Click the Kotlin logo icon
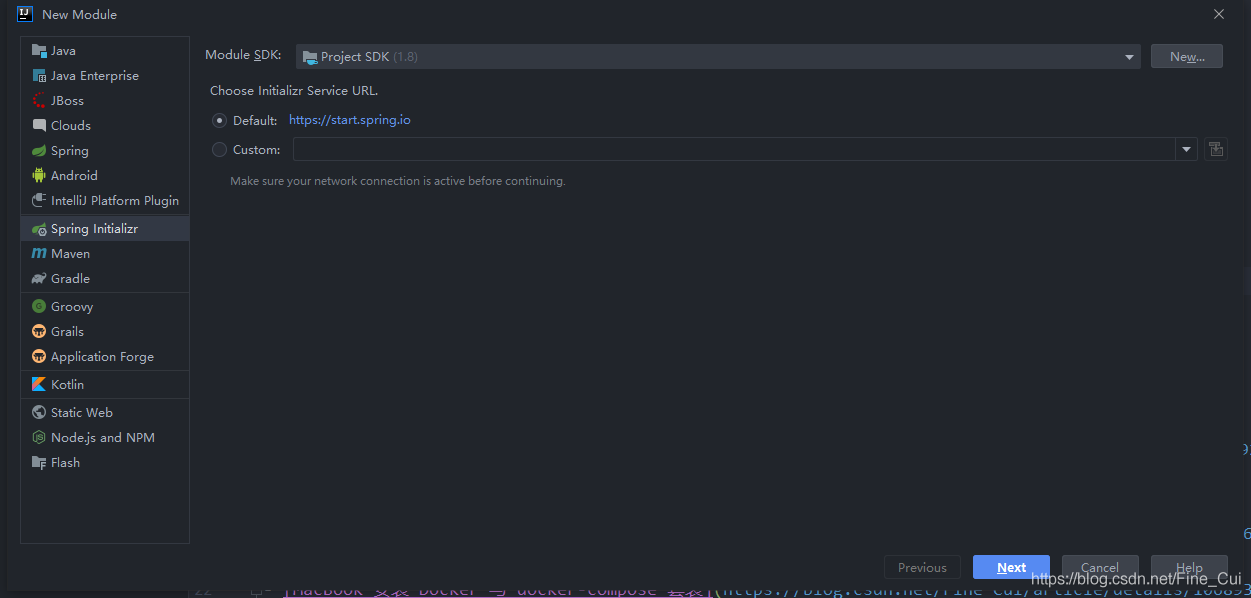 (39, 385)
